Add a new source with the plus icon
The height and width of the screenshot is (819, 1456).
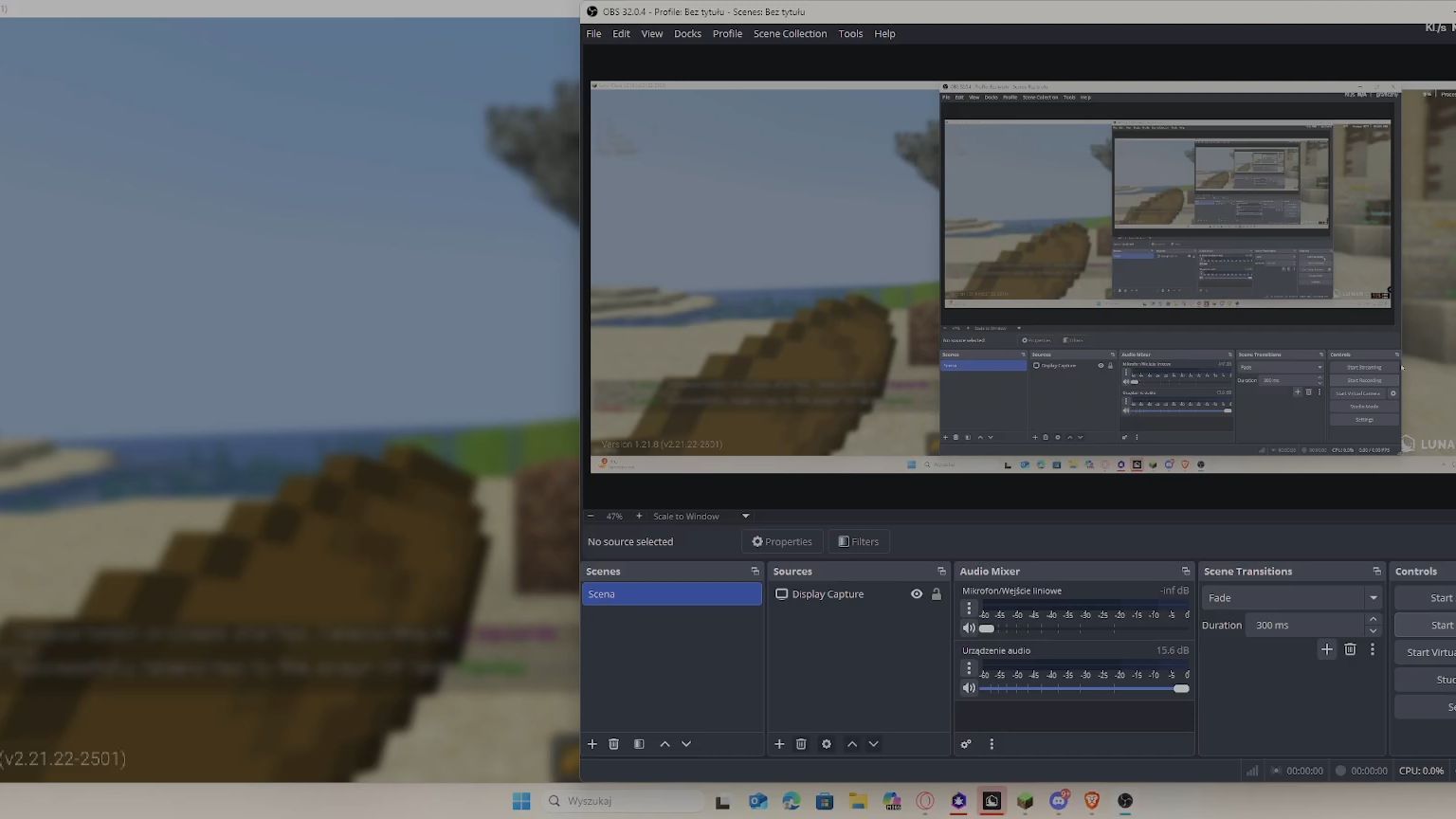(x=779, y=744)
